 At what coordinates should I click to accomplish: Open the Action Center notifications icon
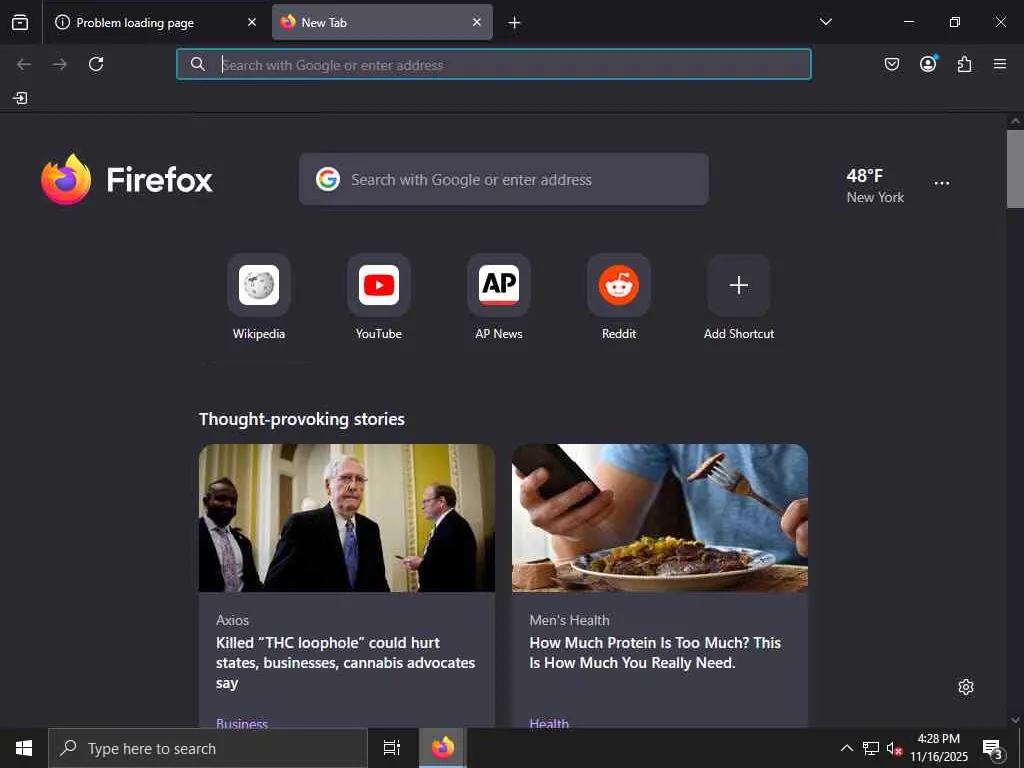pos(993,748)
